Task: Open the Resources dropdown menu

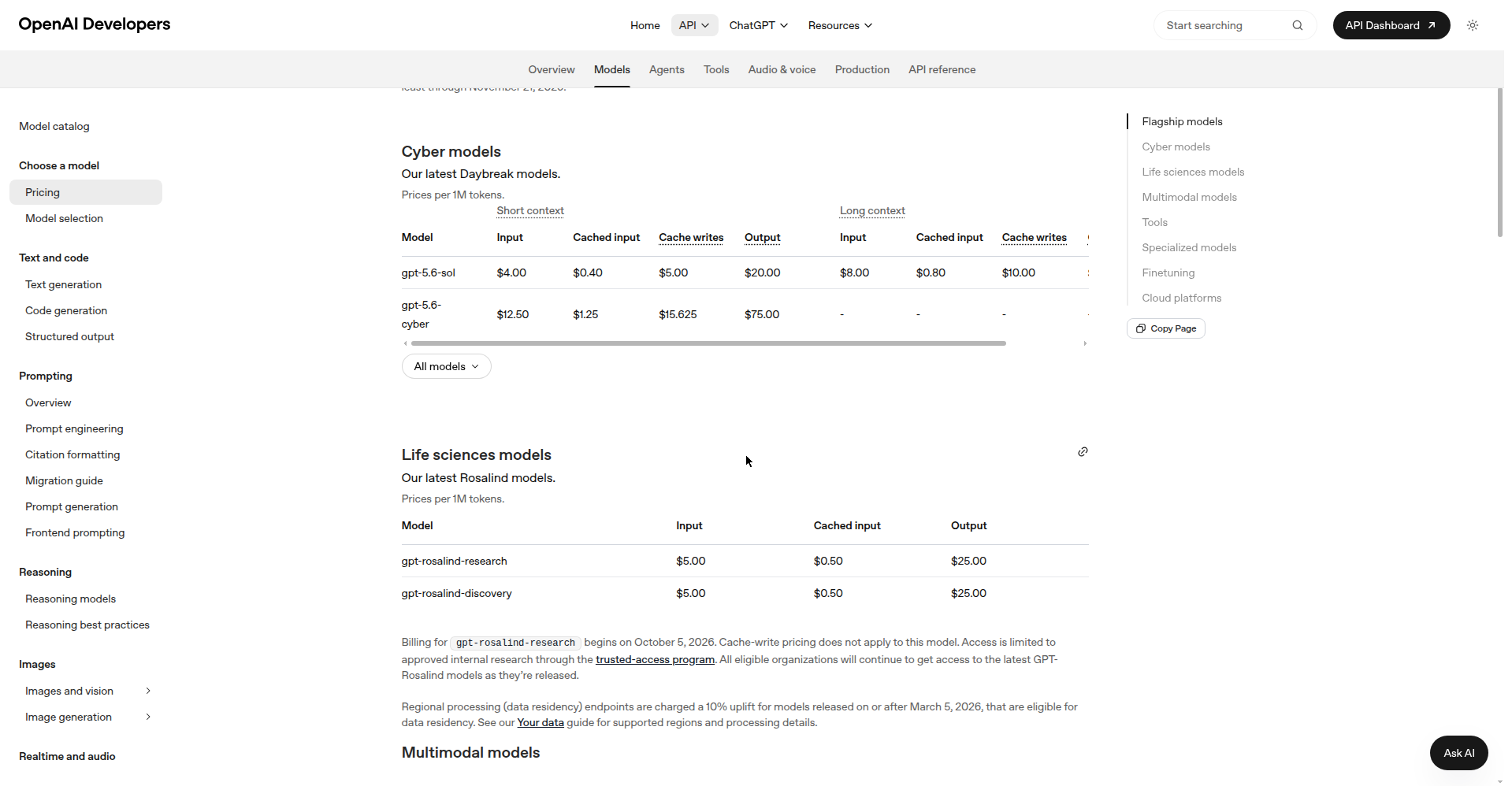Action: click(x=840, y=25)
